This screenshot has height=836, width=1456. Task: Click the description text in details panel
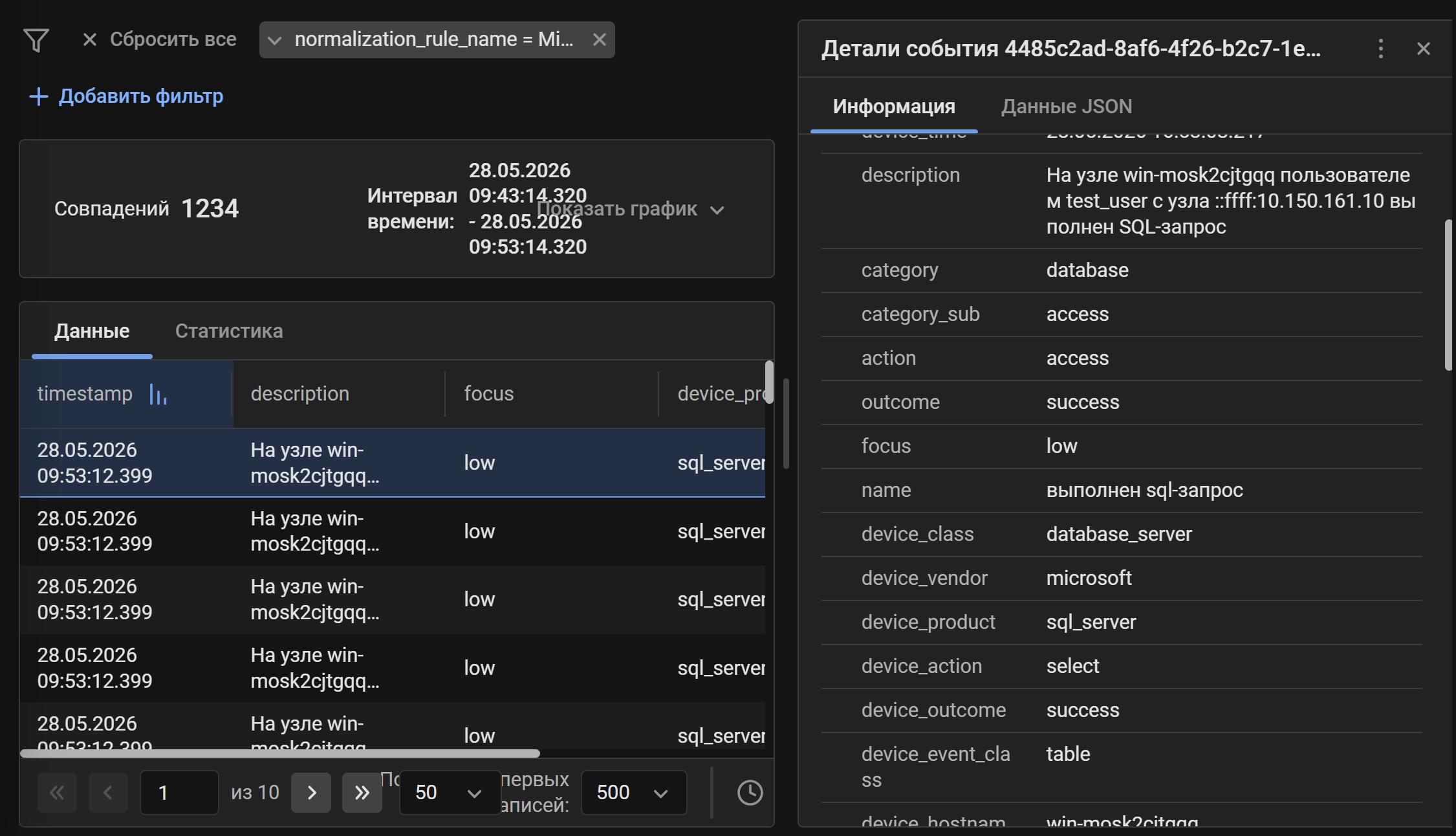(1232, 201)
